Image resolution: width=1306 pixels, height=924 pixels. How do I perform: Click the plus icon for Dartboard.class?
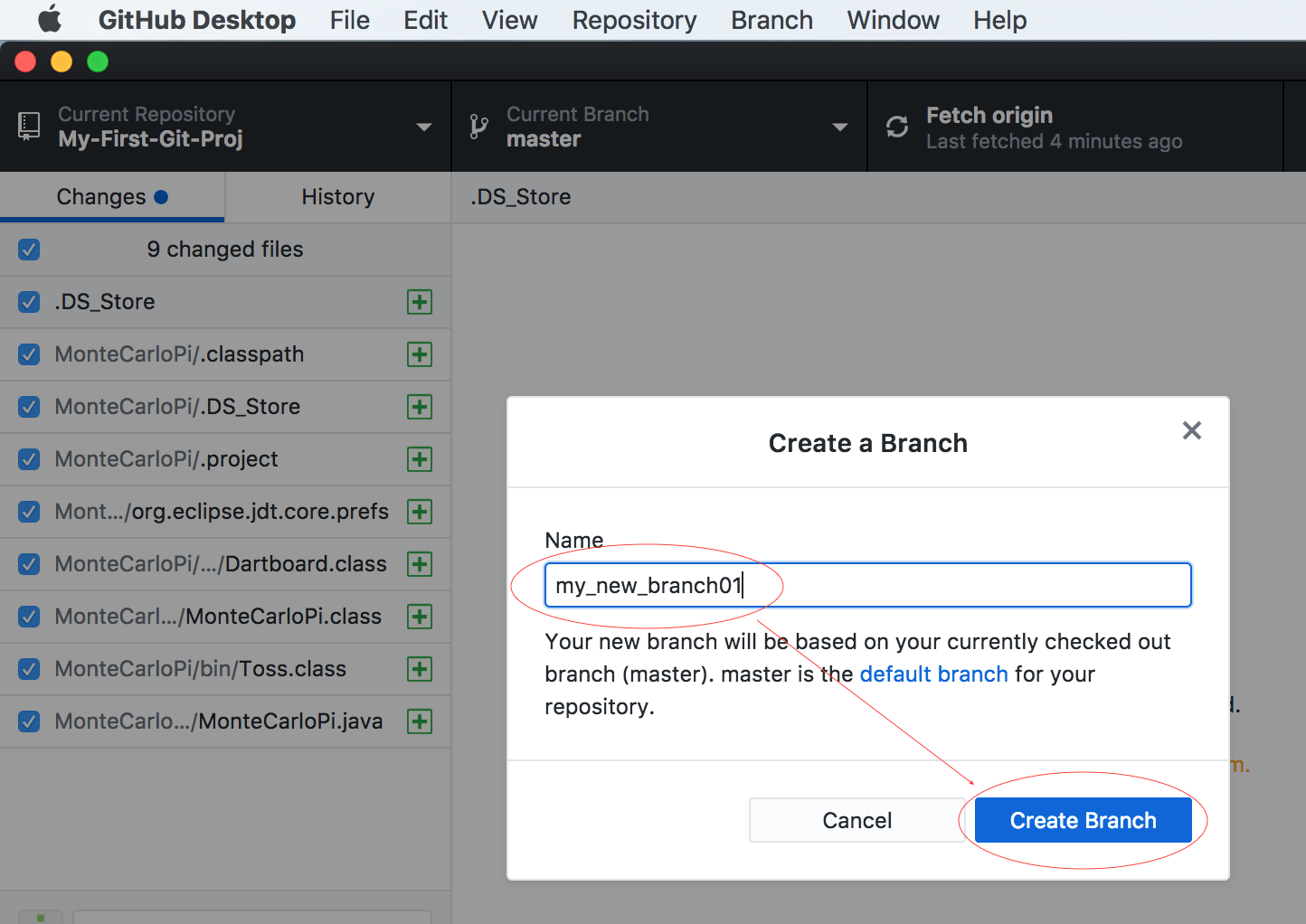coord(420,564)
